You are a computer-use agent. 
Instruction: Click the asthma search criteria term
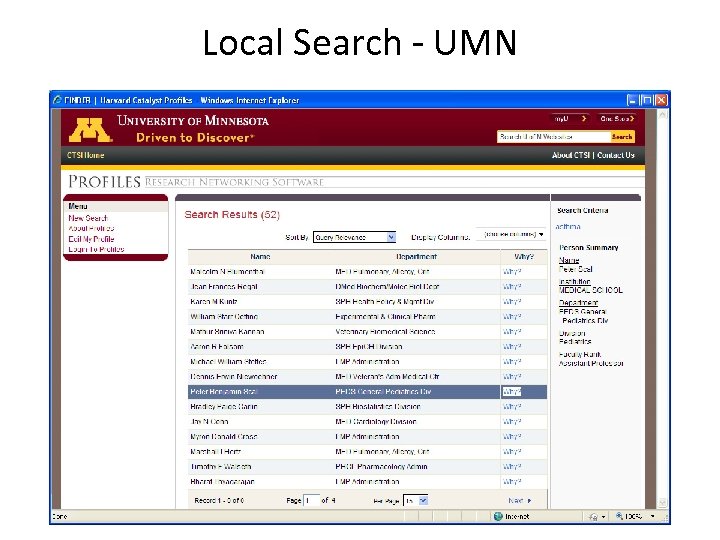coord(568,226)
